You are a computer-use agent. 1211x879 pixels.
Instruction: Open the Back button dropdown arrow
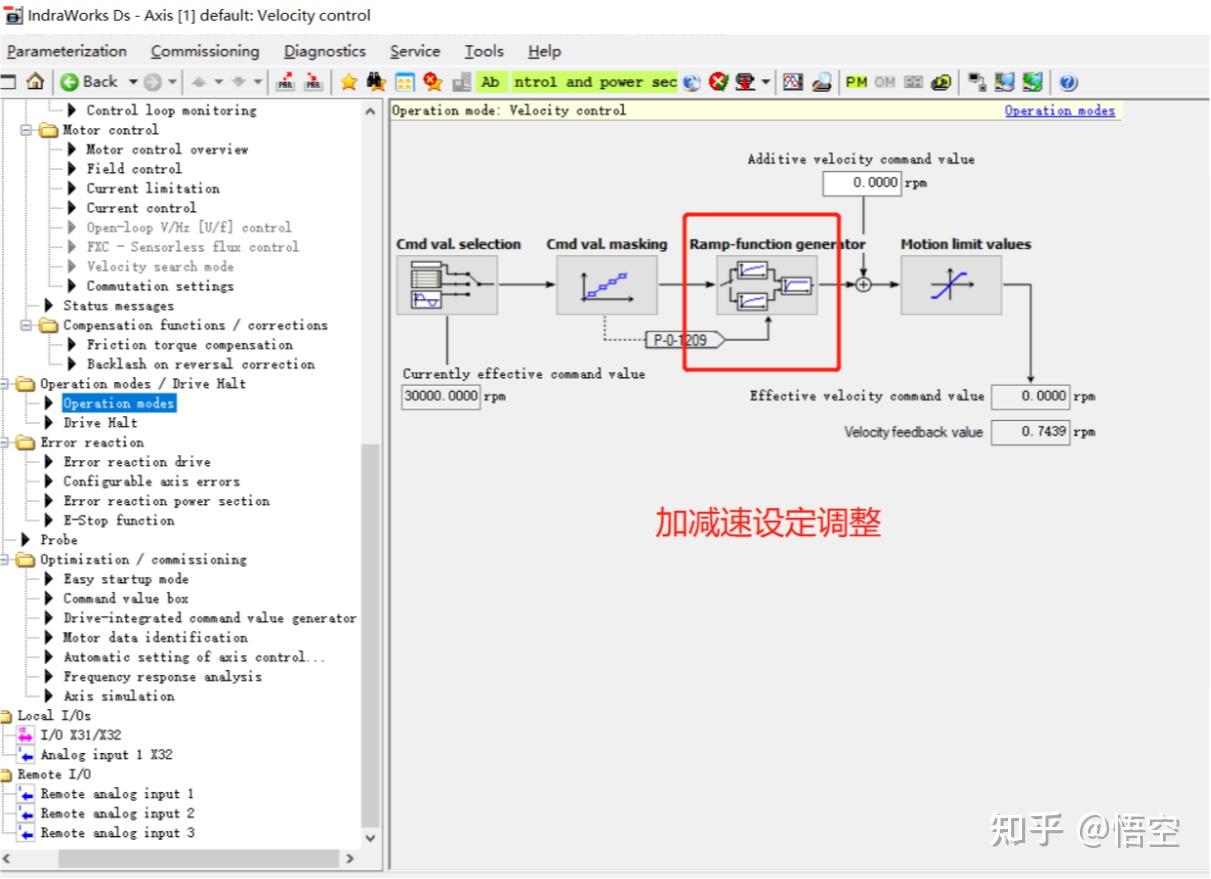click(x=133, y=82)
